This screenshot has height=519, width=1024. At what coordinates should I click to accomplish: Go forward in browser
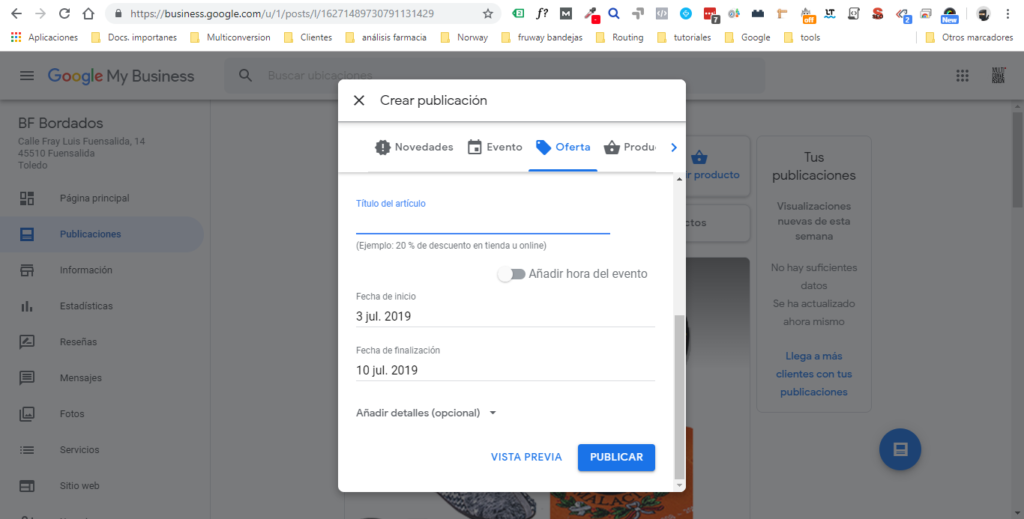pyautogui.click(x=40, y=14)
